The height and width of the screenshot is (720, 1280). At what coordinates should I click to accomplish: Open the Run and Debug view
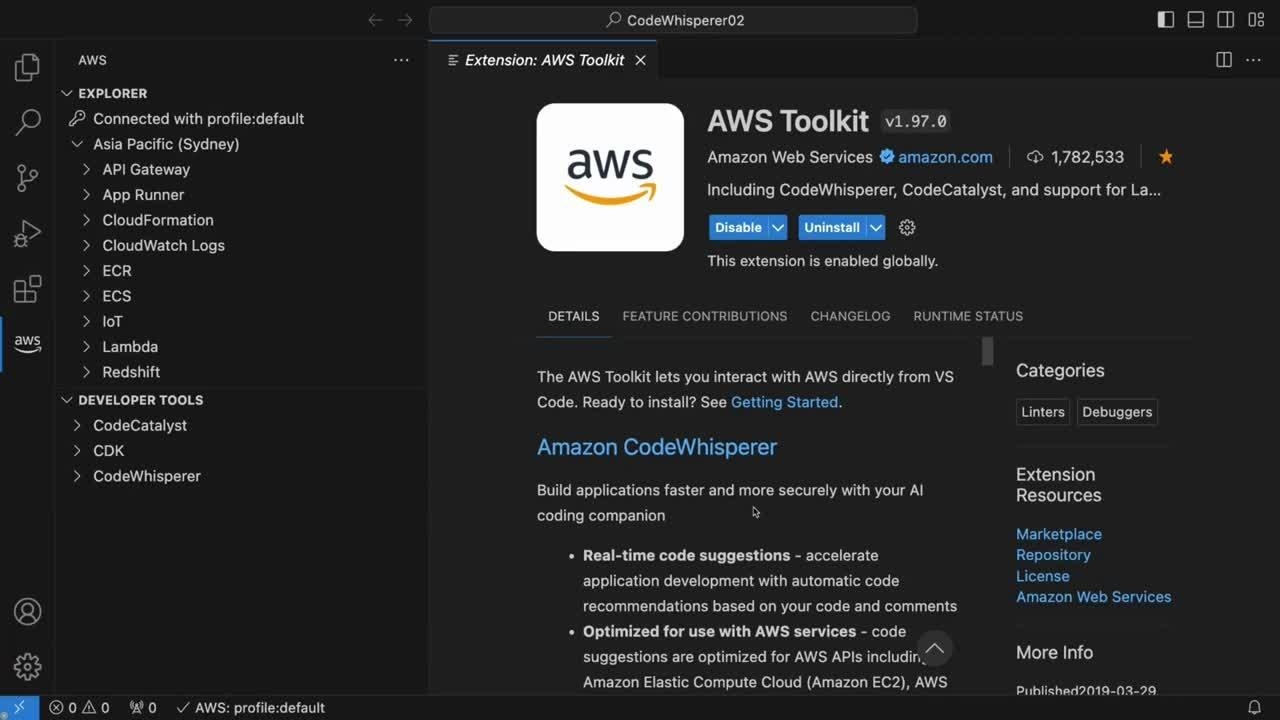point(27,234)
